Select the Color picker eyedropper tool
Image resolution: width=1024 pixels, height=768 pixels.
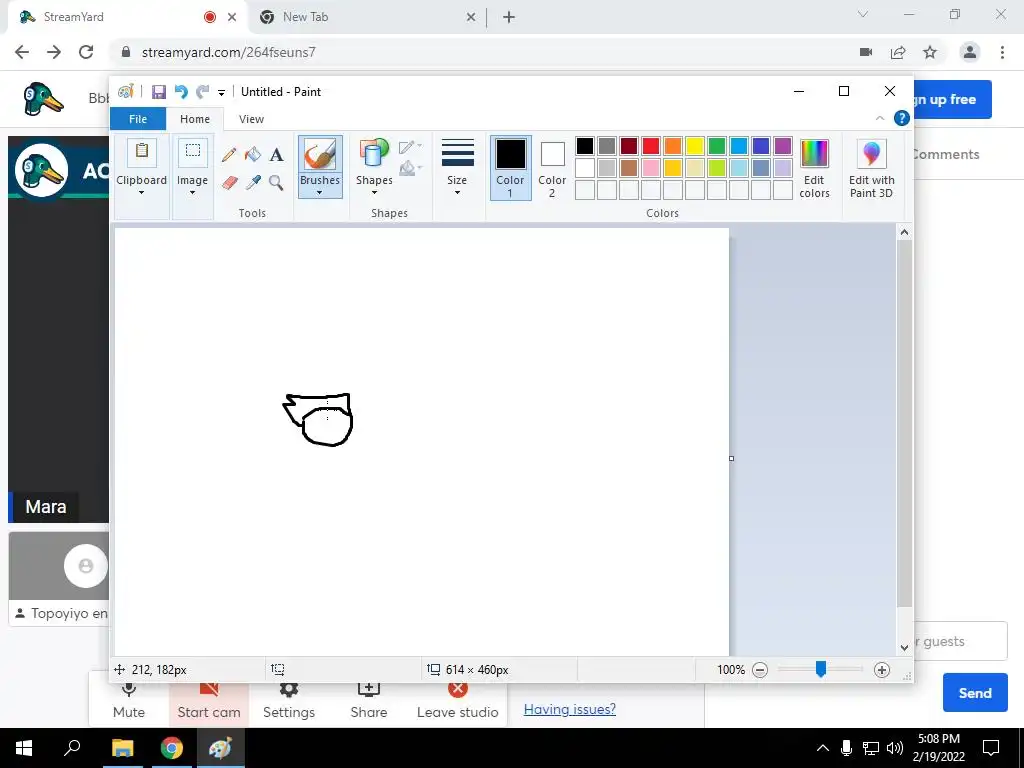253,182
